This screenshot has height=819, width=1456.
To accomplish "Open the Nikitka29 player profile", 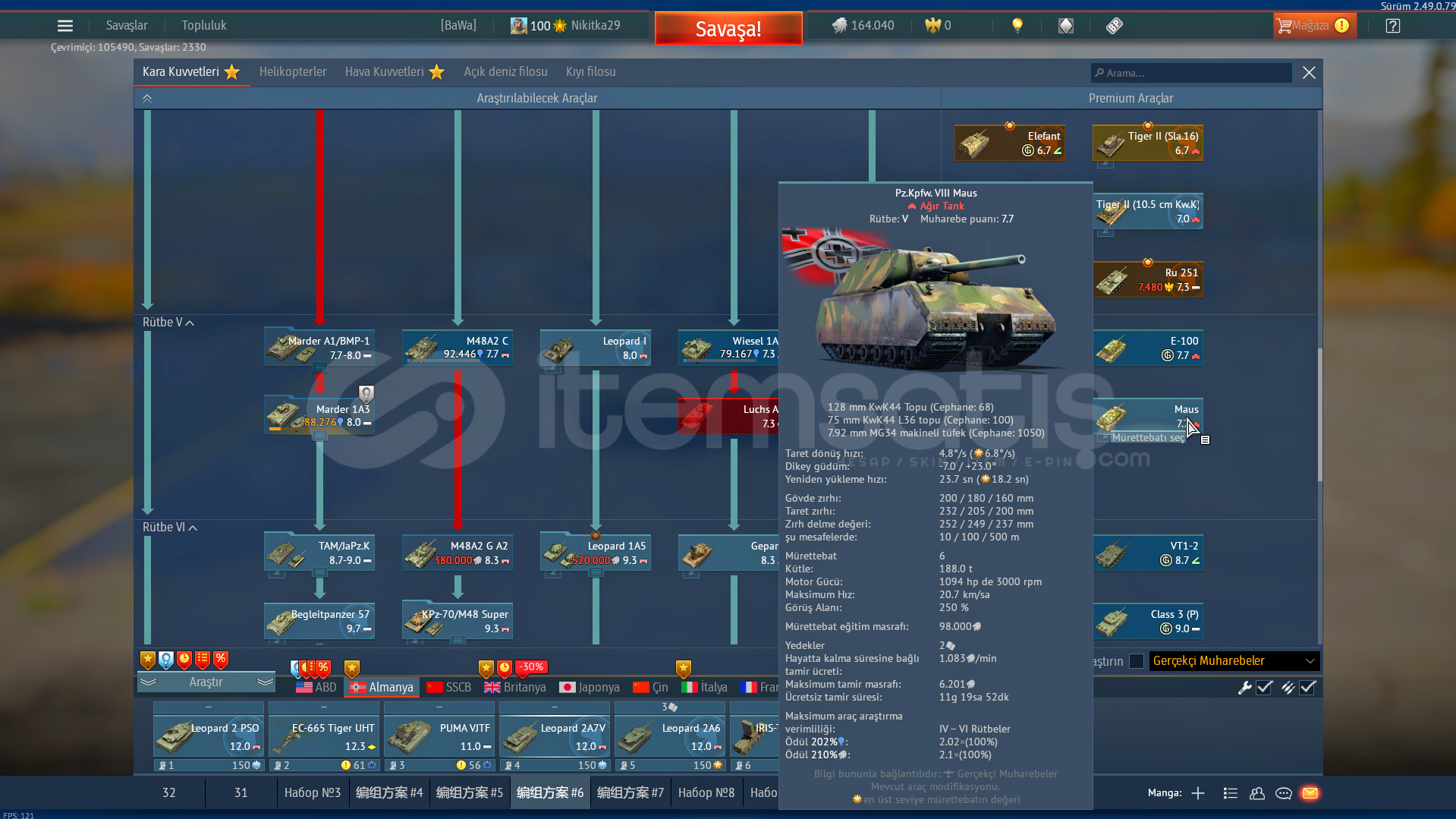I will [x=596, y=26].
